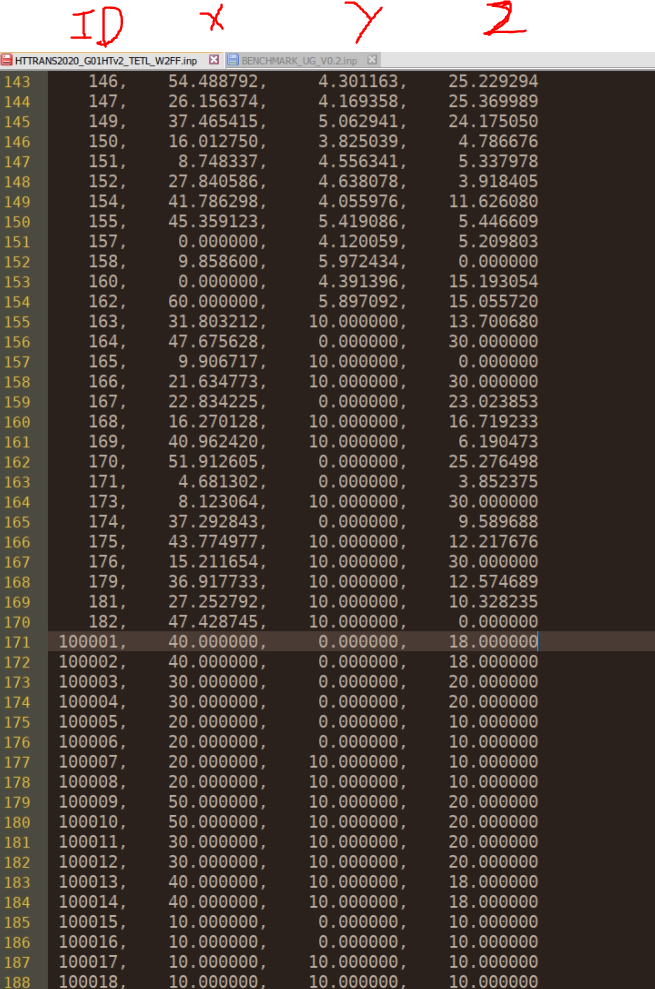Click the x value 54.488792

(213, 81)
